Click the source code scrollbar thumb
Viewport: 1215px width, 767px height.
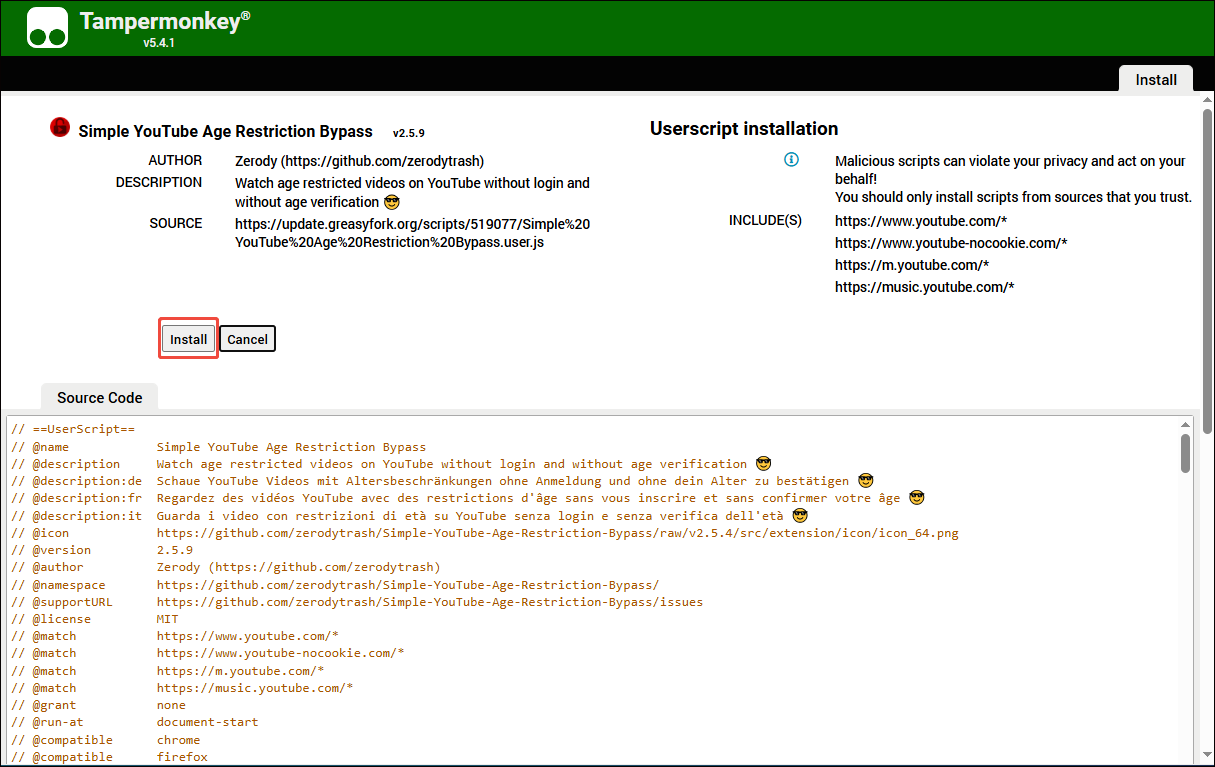coord(1185,452)
